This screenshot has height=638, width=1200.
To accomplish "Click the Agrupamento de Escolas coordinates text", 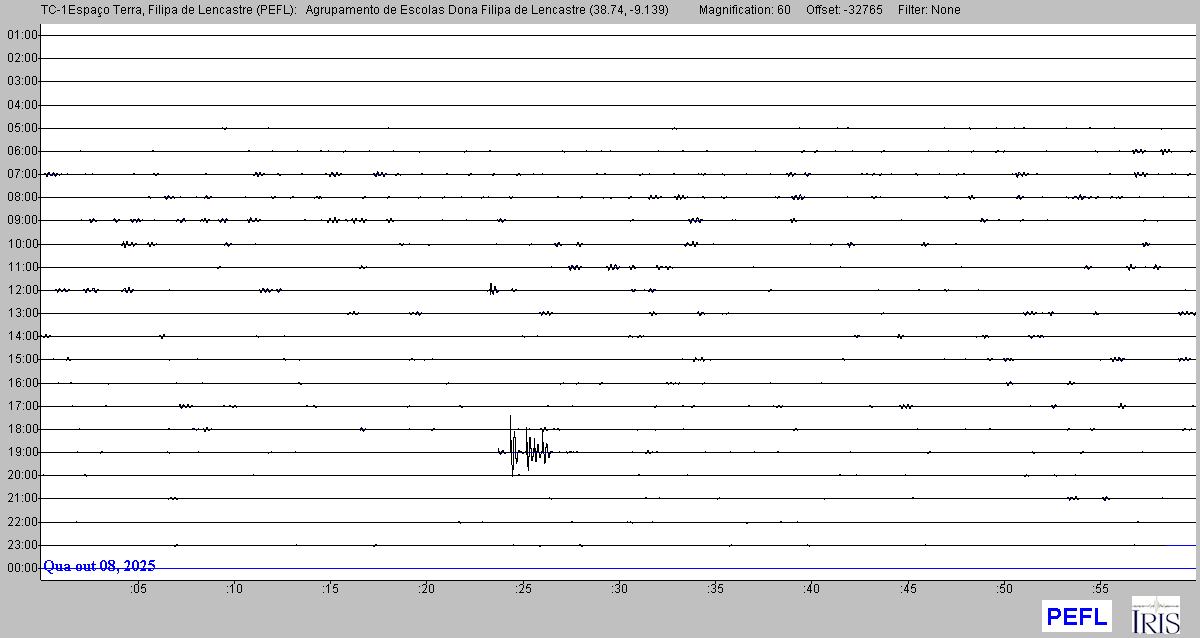I will [x=486, y=10].
